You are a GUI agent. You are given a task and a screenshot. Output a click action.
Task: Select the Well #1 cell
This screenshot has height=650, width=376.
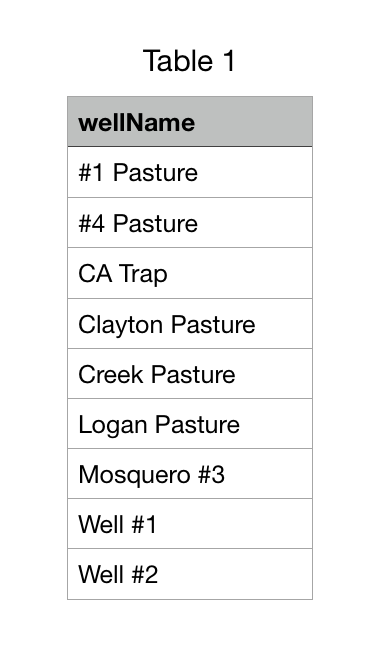(190, 524)
